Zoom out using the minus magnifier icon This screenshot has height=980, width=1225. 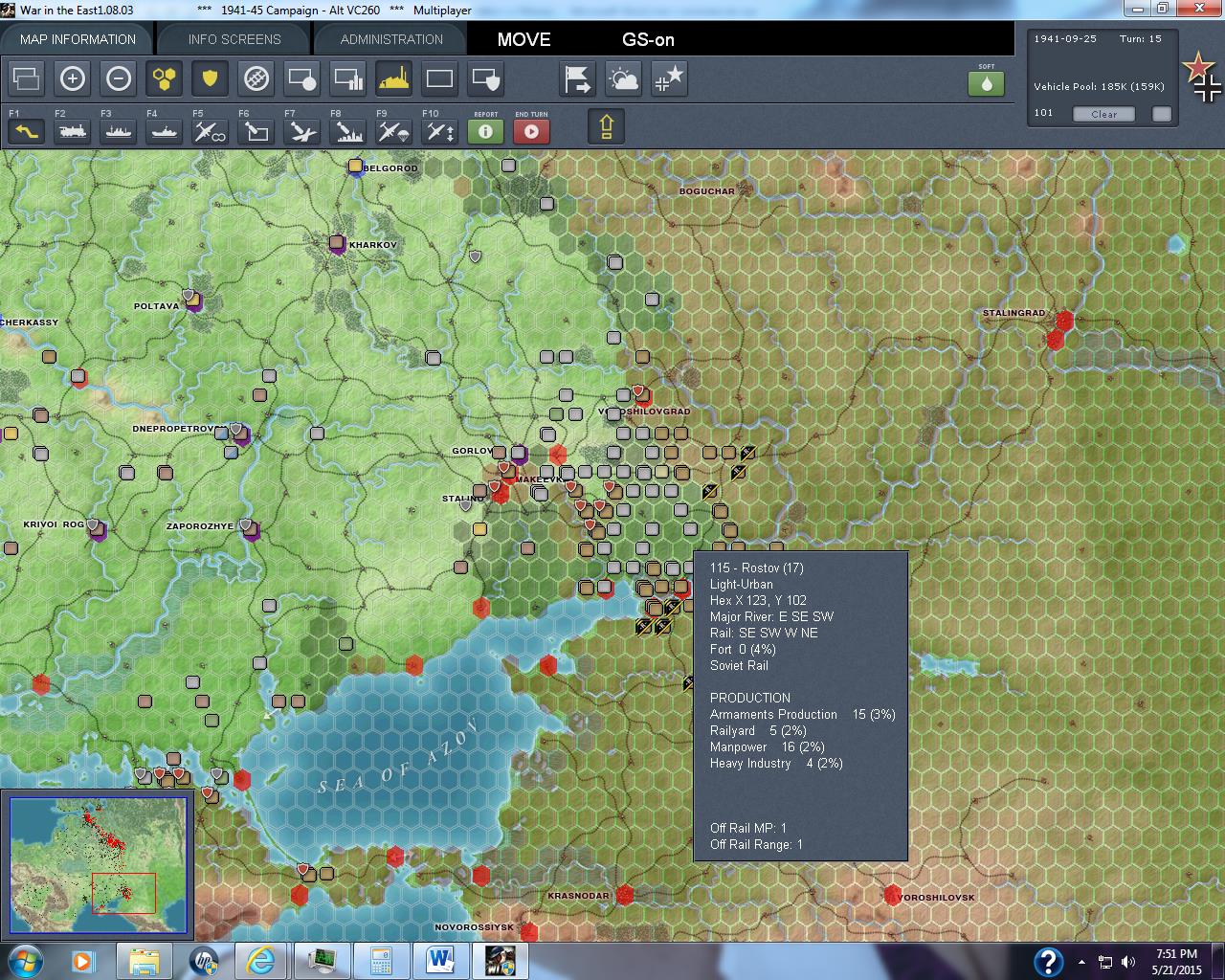[118, 78]
